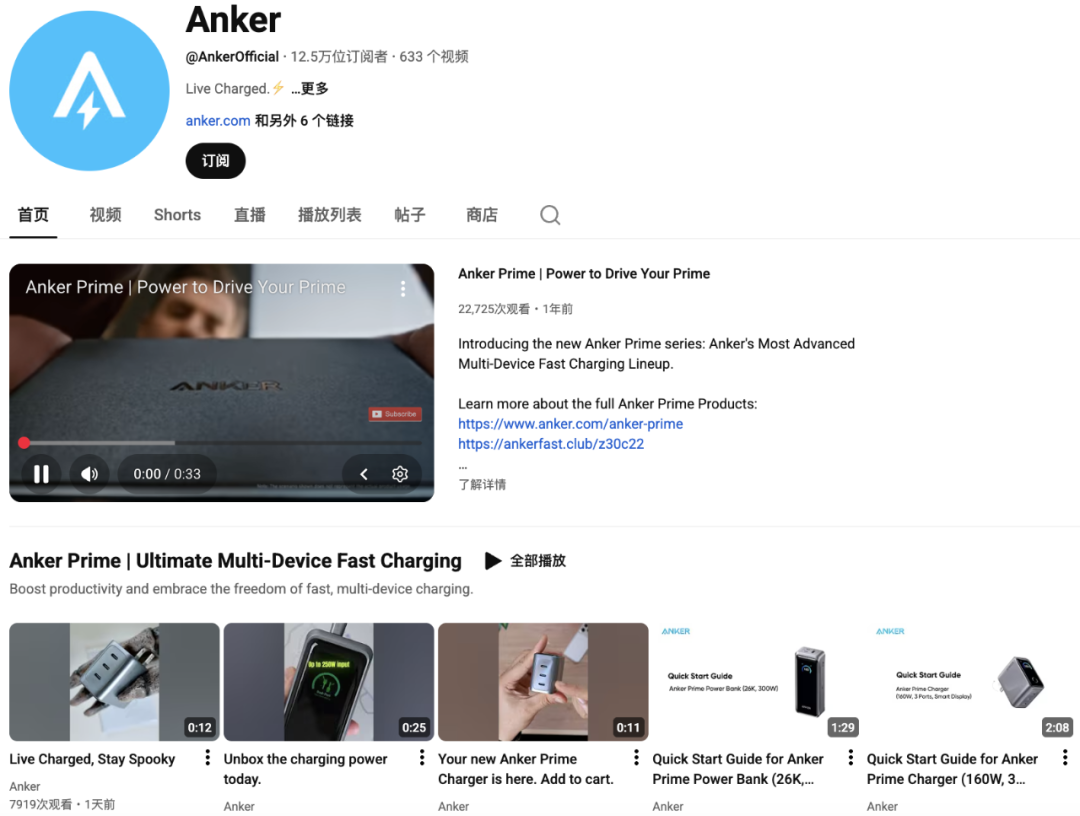Open options for Your new Anker Prime Charger

pyautogui.click(x=636, y=758)
